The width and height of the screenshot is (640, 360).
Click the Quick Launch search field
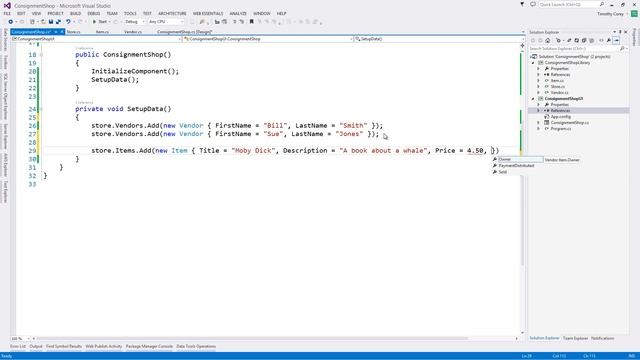tap(571, 4)
